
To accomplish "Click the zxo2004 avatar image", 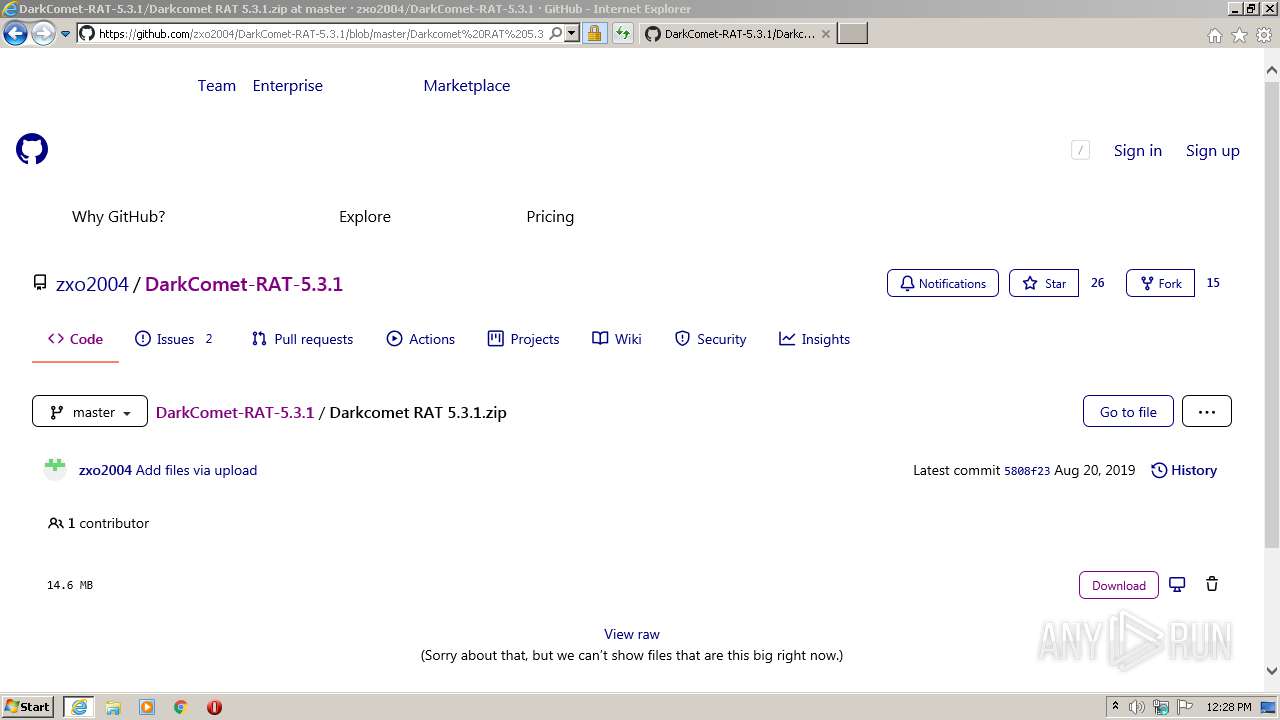I will point(55,469).
